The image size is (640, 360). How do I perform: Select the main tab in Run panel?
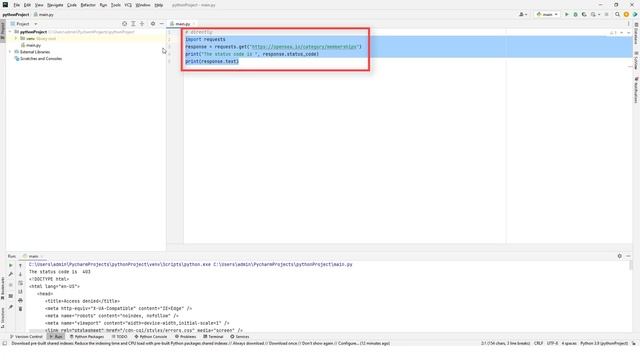[33, 256]
